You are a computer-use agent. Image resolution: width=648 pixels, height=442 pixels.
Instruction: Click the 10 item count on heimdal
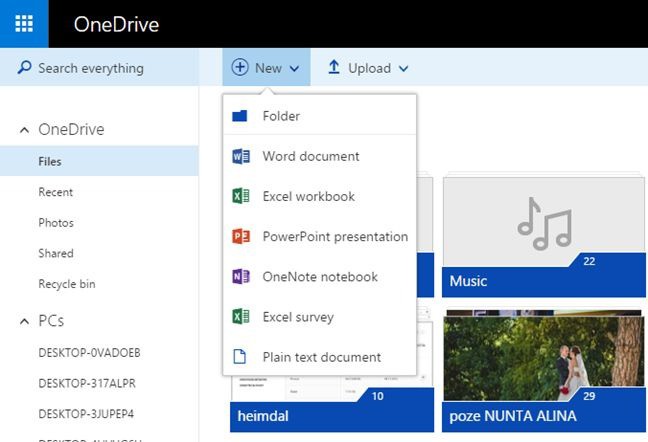[377, 396]
